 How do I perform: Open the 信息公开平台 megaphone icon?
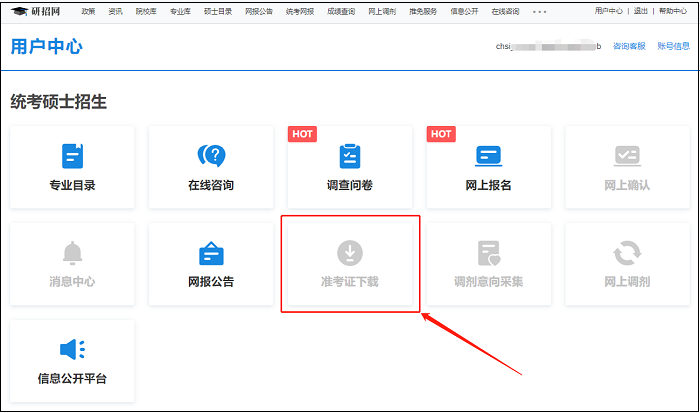coord(72,349)
